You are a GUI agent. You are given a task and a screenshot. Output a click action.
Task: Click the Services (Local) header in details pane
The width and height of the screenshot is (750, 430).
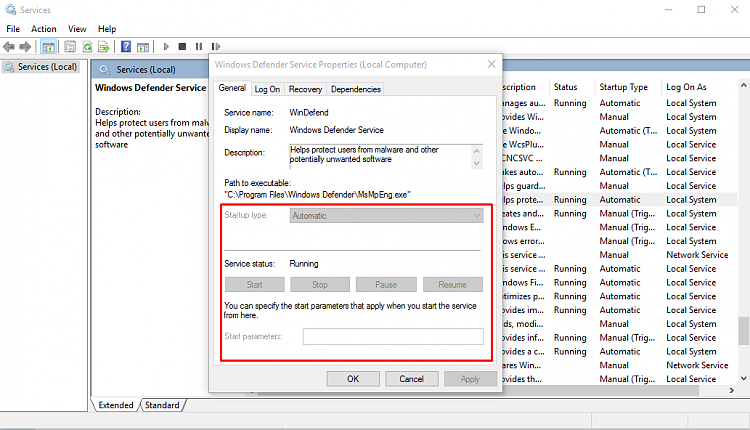146,70
